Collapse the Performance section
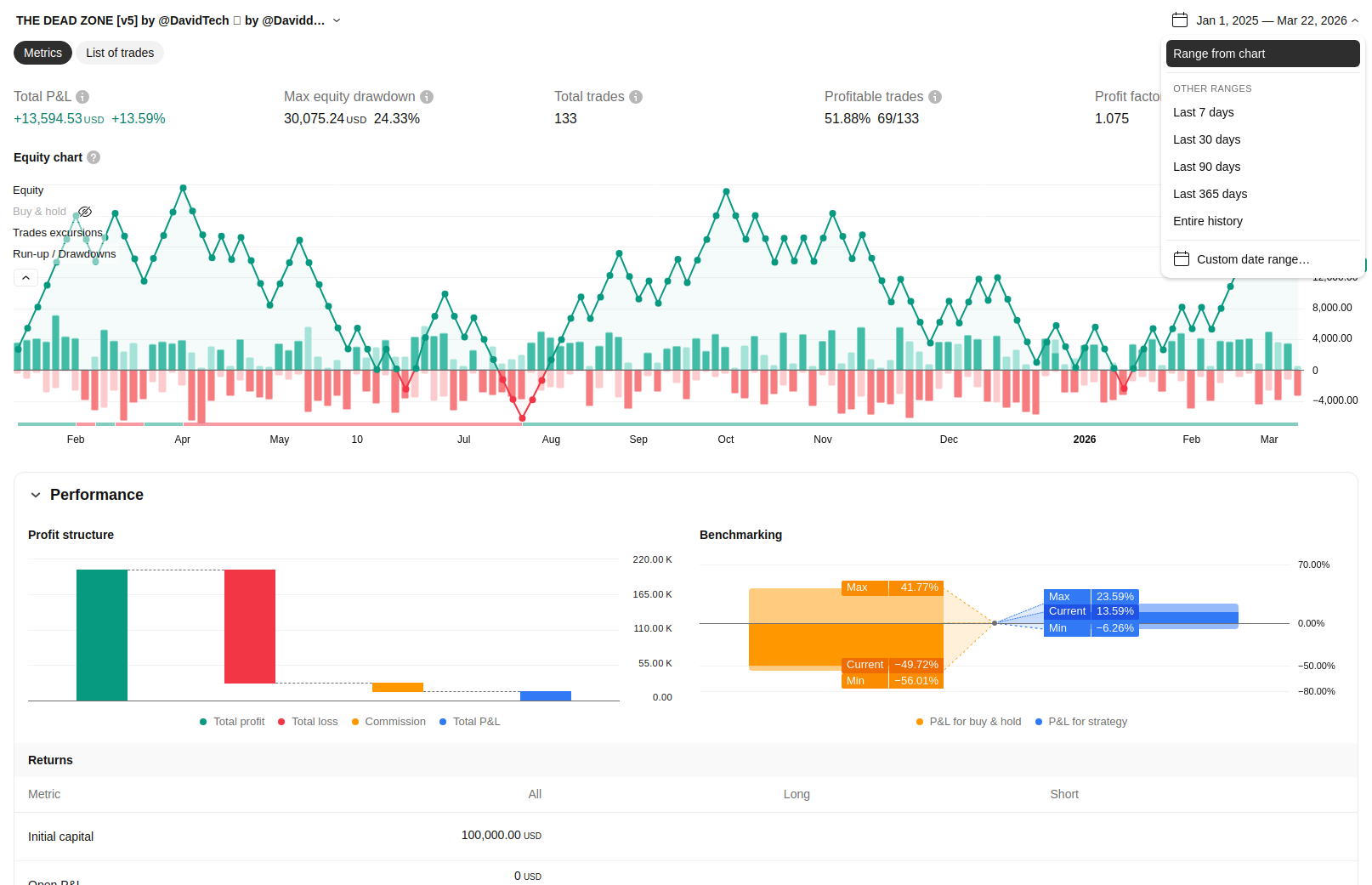This screenshot has height=885, width=1372. point(36,495)
